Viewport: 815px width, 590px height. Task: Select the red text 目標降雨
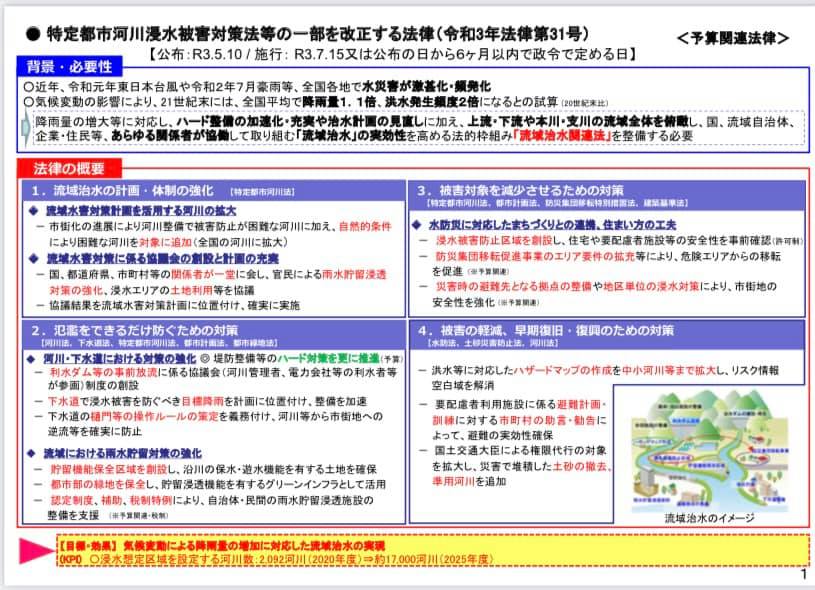(x=202, y=401)
